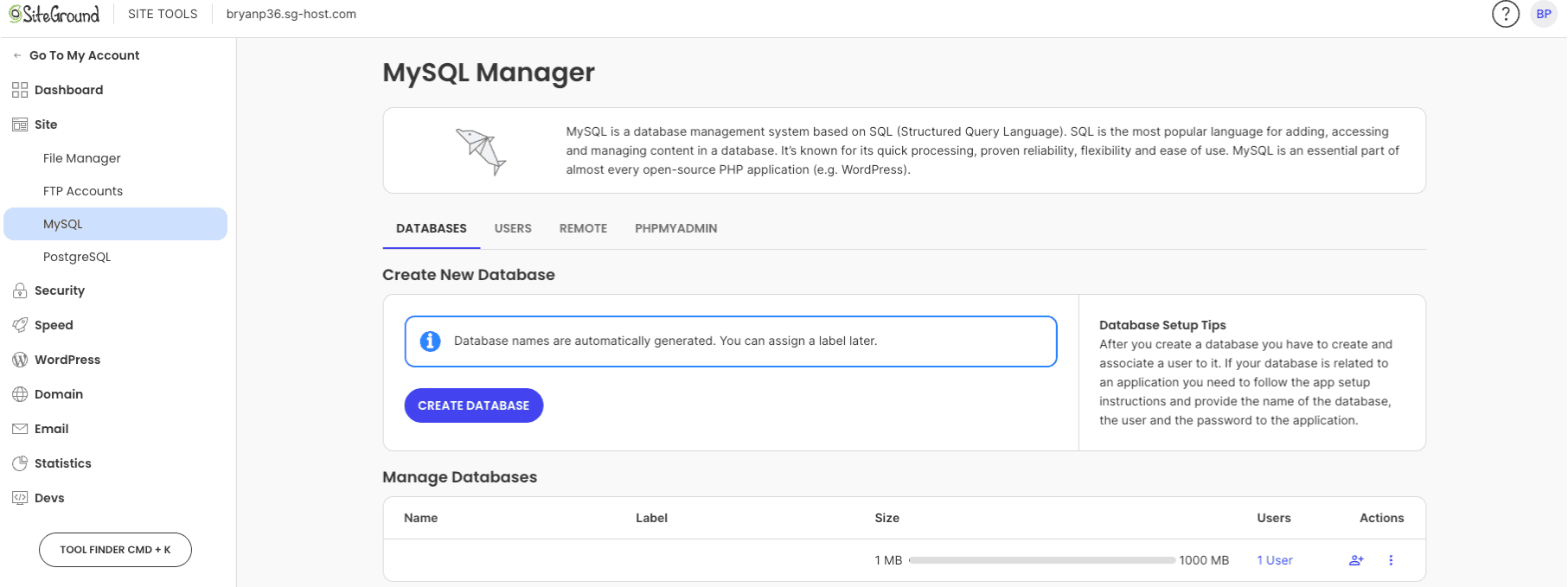Open the phpMyAdmin tab
Screen dimensions: 1568x587
tap(676, 228)
